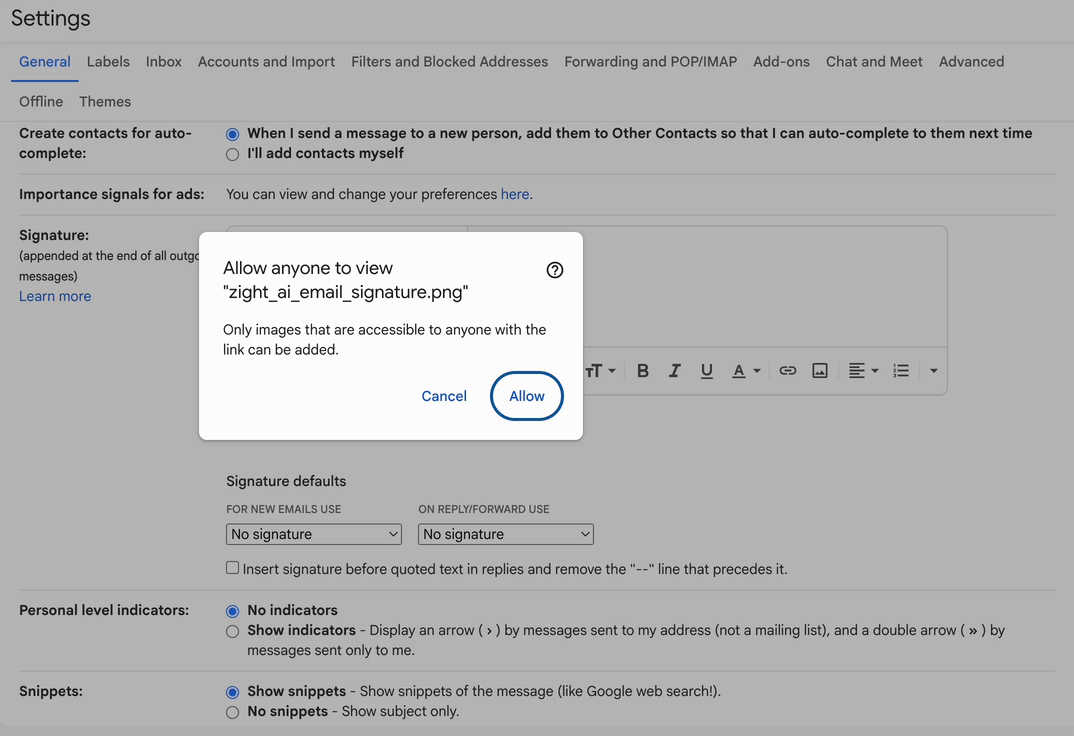Screen dimensions: 1074x736
Task: Switch to the Filters and Blocked Addresses tab
Action: pos(449,62)
